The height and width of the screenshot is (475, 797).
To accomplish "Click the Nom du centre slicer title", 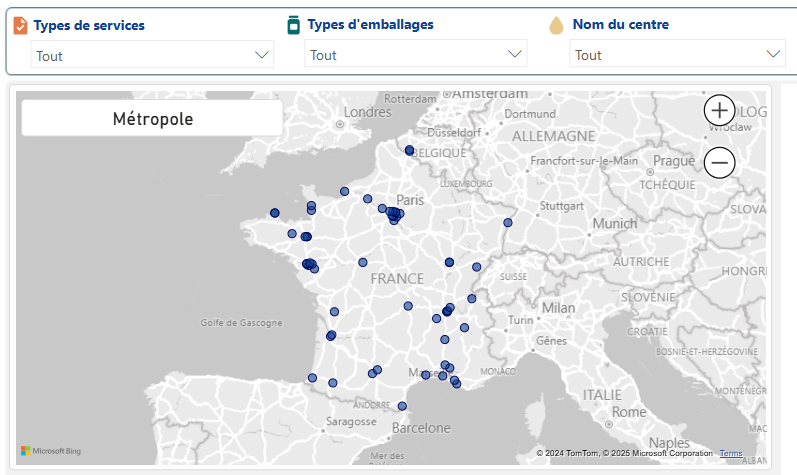I will pos(621,24).
